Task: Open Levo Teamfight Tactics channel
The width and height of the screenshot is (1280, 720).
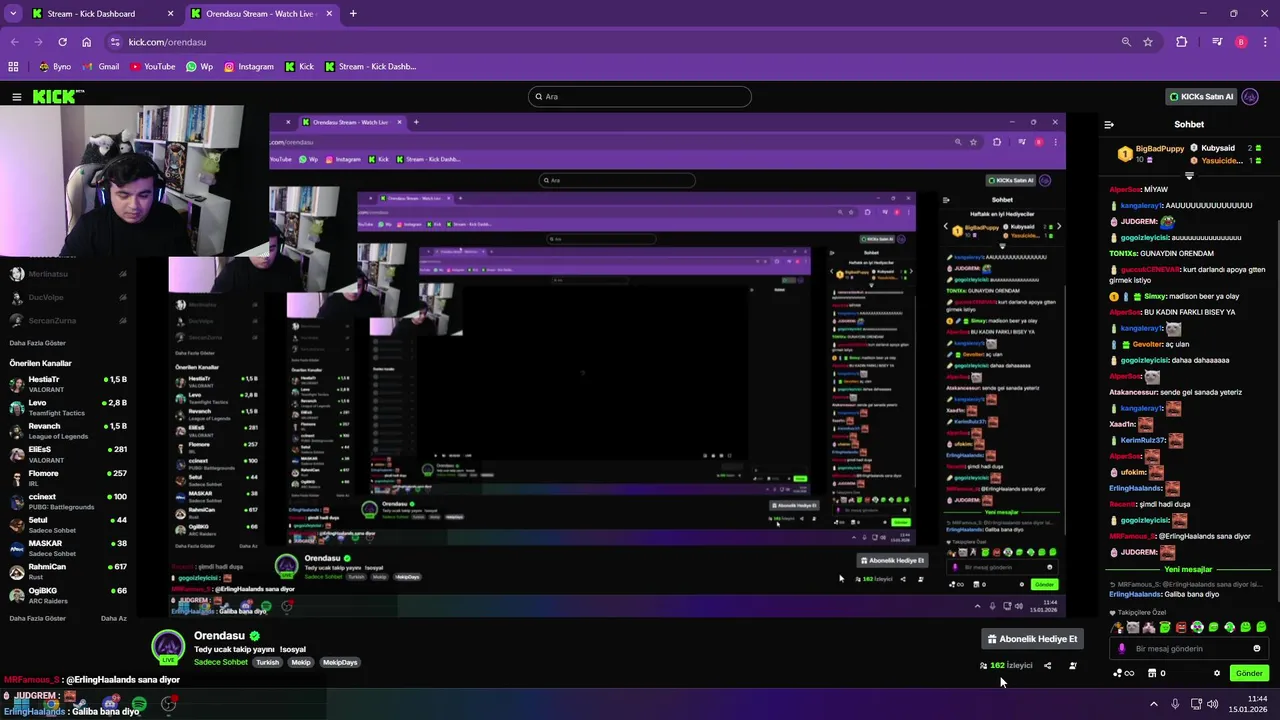Action: pos(68,408)
